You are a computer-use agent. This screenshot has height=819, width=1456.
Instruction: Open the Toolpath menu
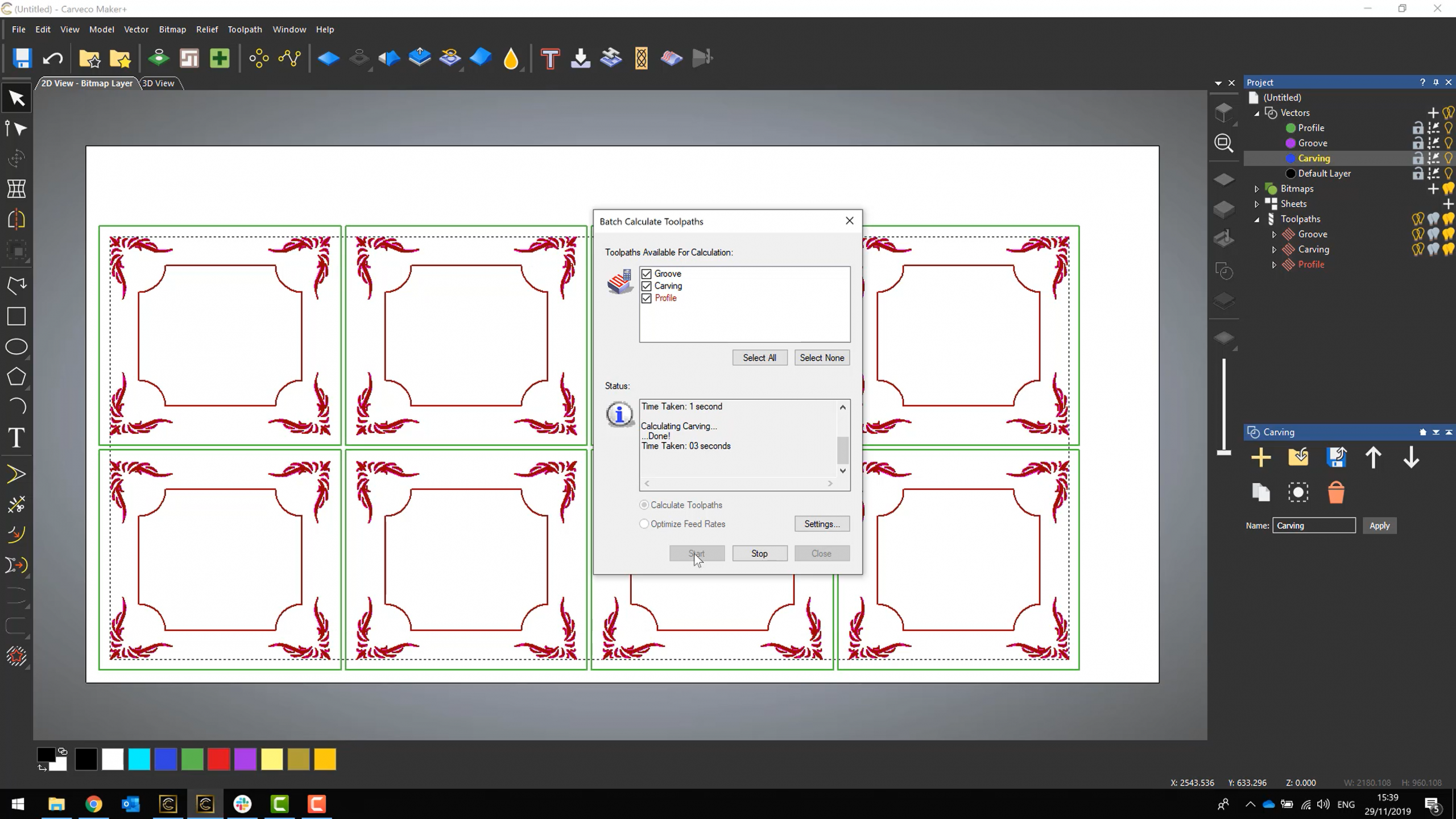[x=244, y=29]
